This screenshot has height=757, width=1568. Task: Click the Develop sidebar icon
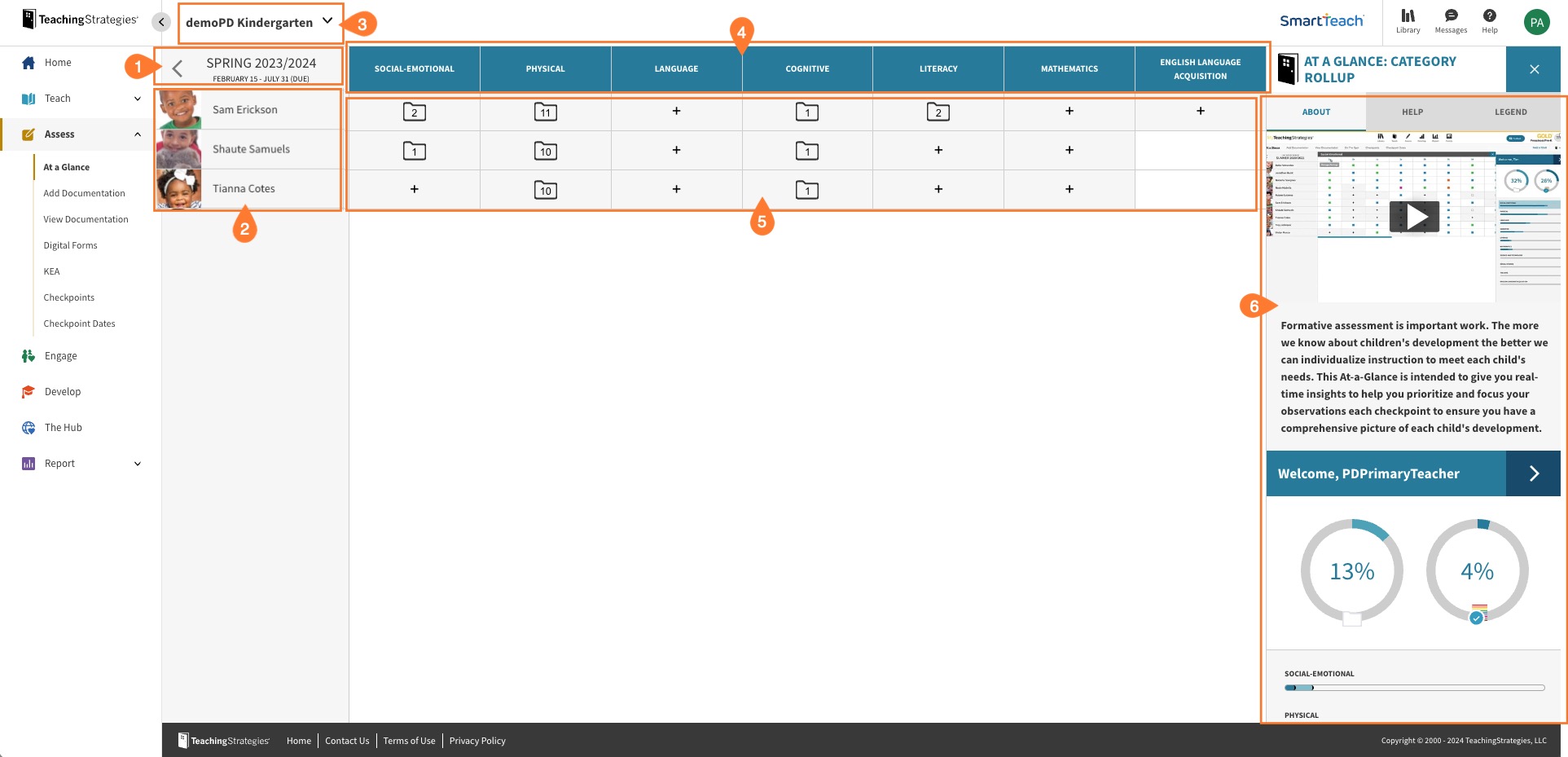tap(28, 391)
